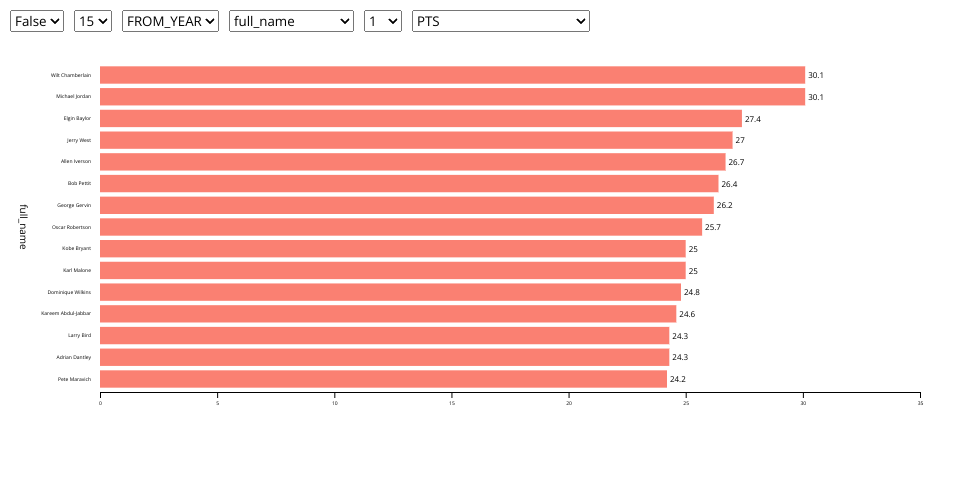This screenshot has width=960, height=500.
Task: Select Oscar Robertson's bar
Action: click(x=401, y=227)
